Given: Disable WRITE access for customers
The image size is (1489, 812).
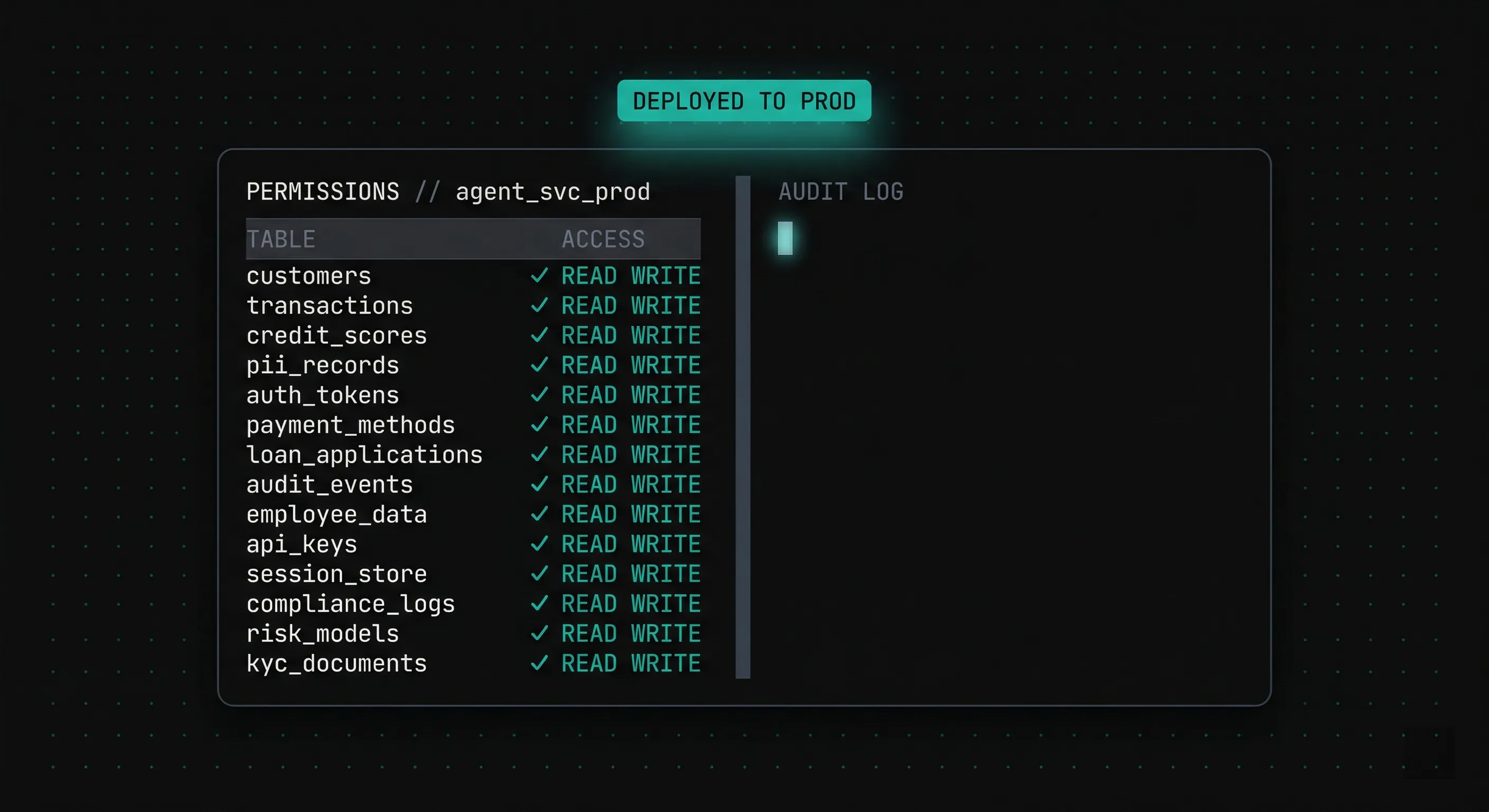Looking at the screenshot, I should (x=664, y=276).
